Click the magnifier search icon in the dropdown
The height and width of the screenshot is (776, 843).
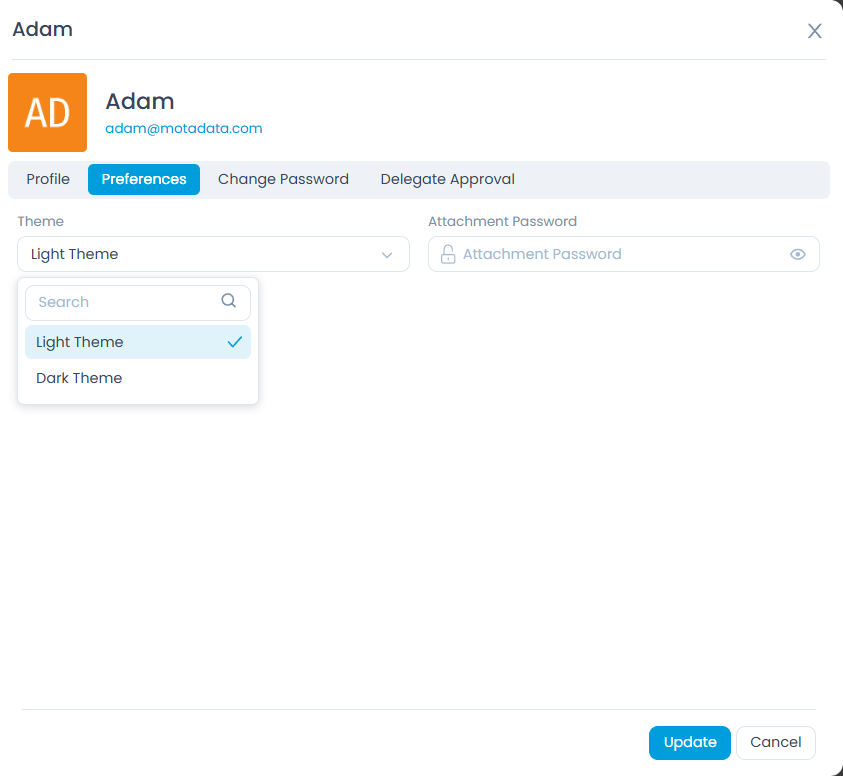click(229, 301)
